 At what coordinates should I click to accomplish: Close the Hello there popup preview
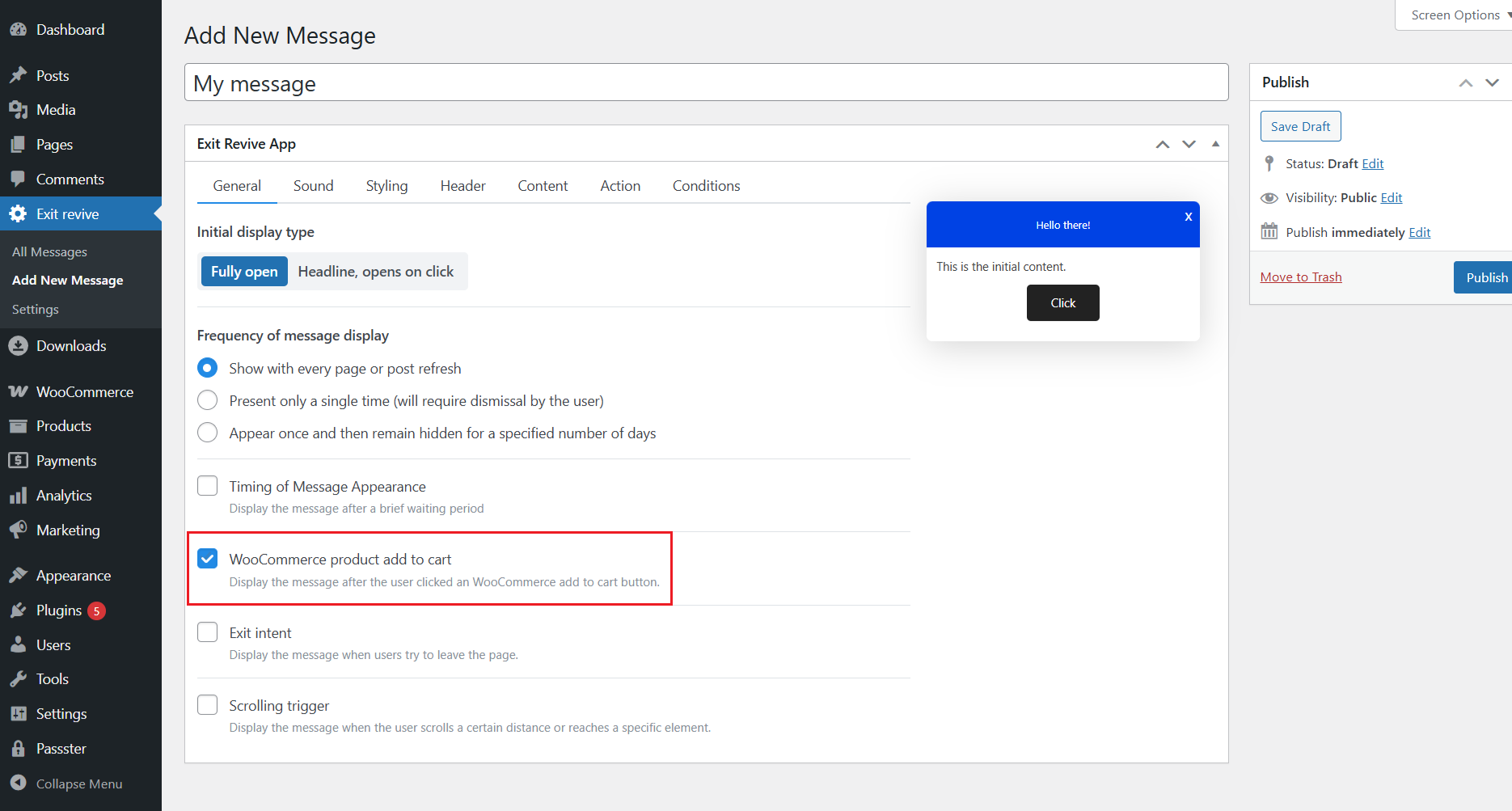(x=1188, y=217)
